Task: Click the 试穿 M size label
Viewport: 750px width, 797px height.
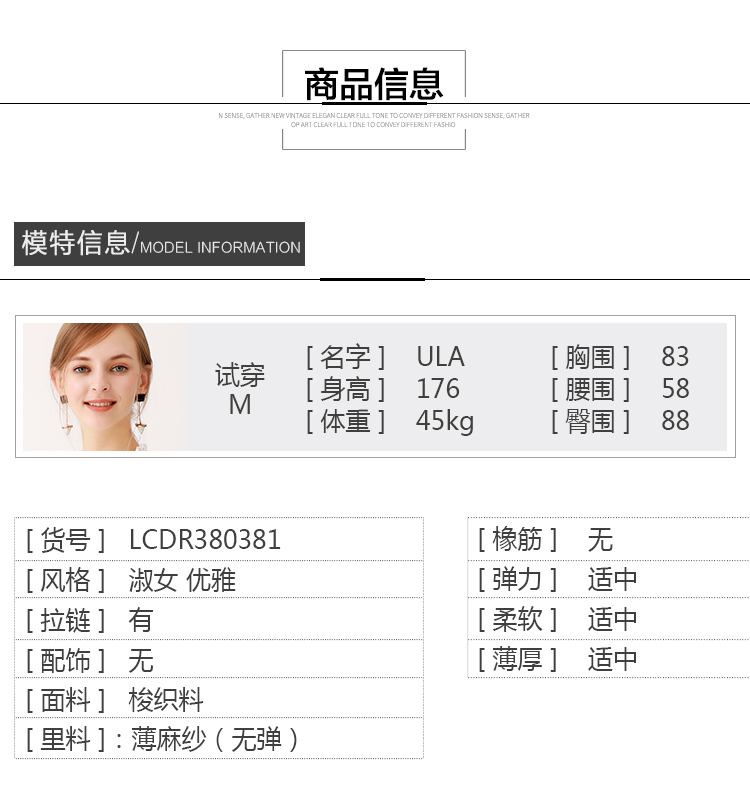Action: 240,390
